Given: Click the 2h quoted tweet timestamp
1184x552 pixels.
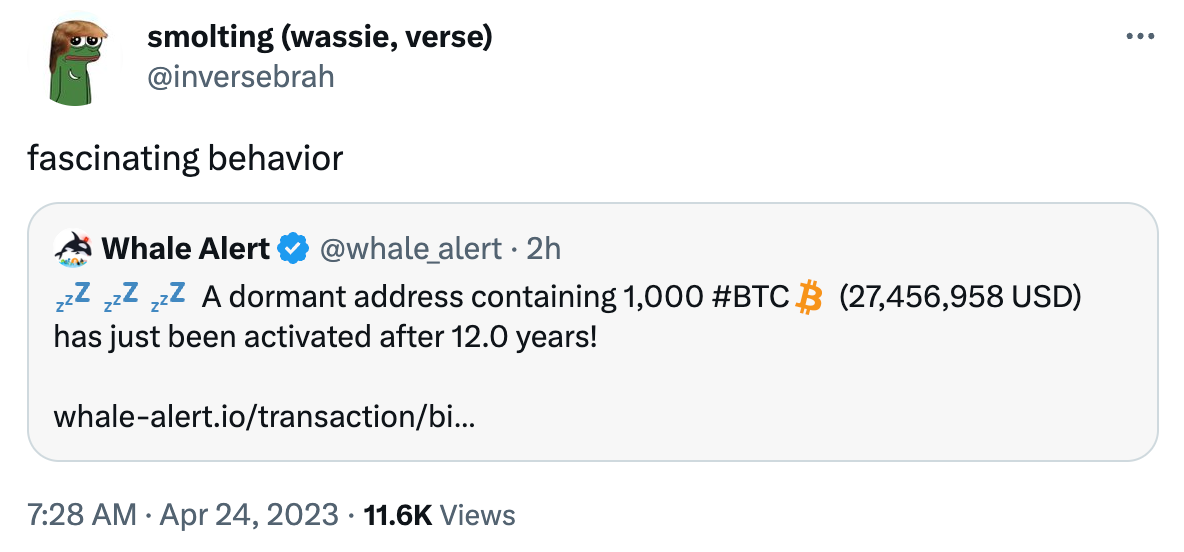Looking at the screenshot, I should [544, 248].
